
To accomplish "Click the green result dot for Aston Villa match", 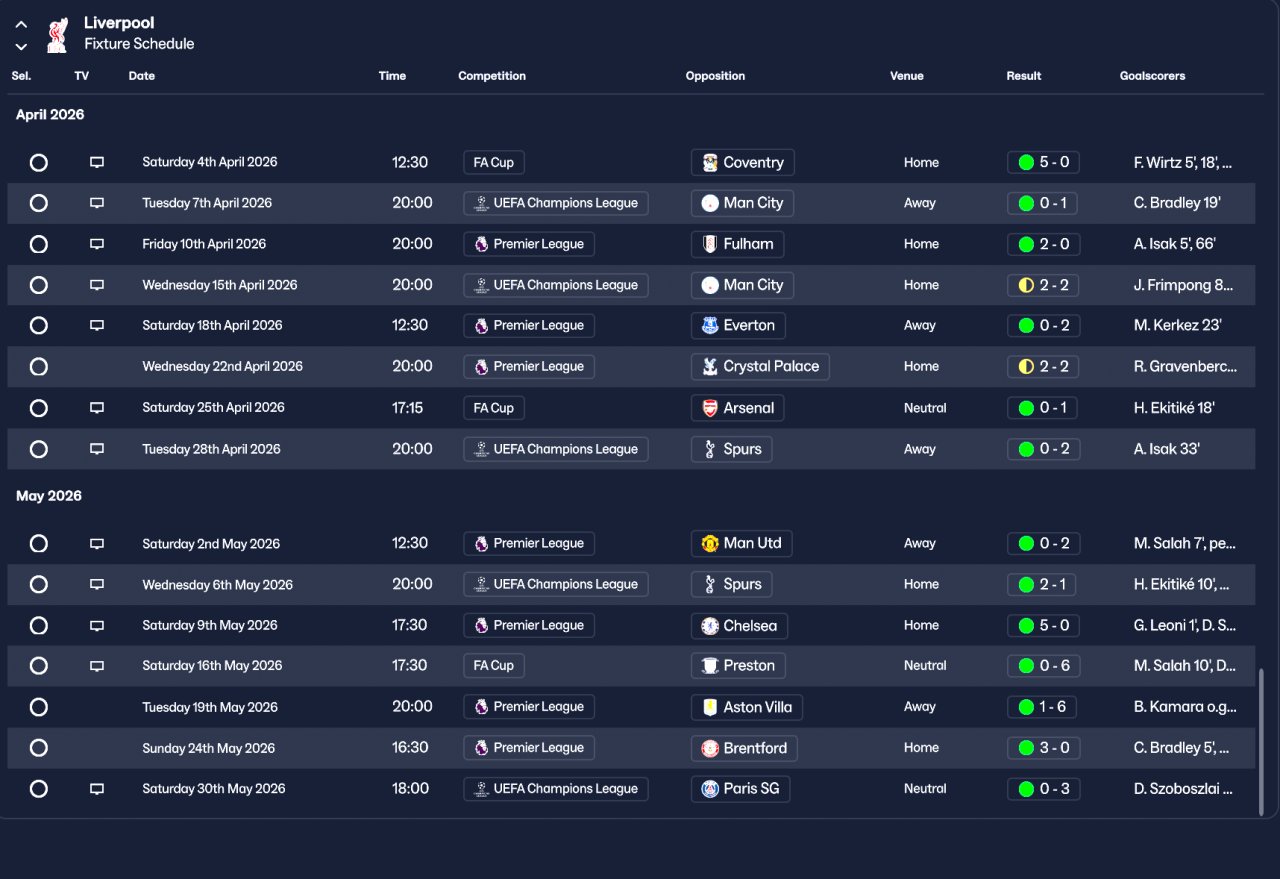I will (x=1025, y=707).
